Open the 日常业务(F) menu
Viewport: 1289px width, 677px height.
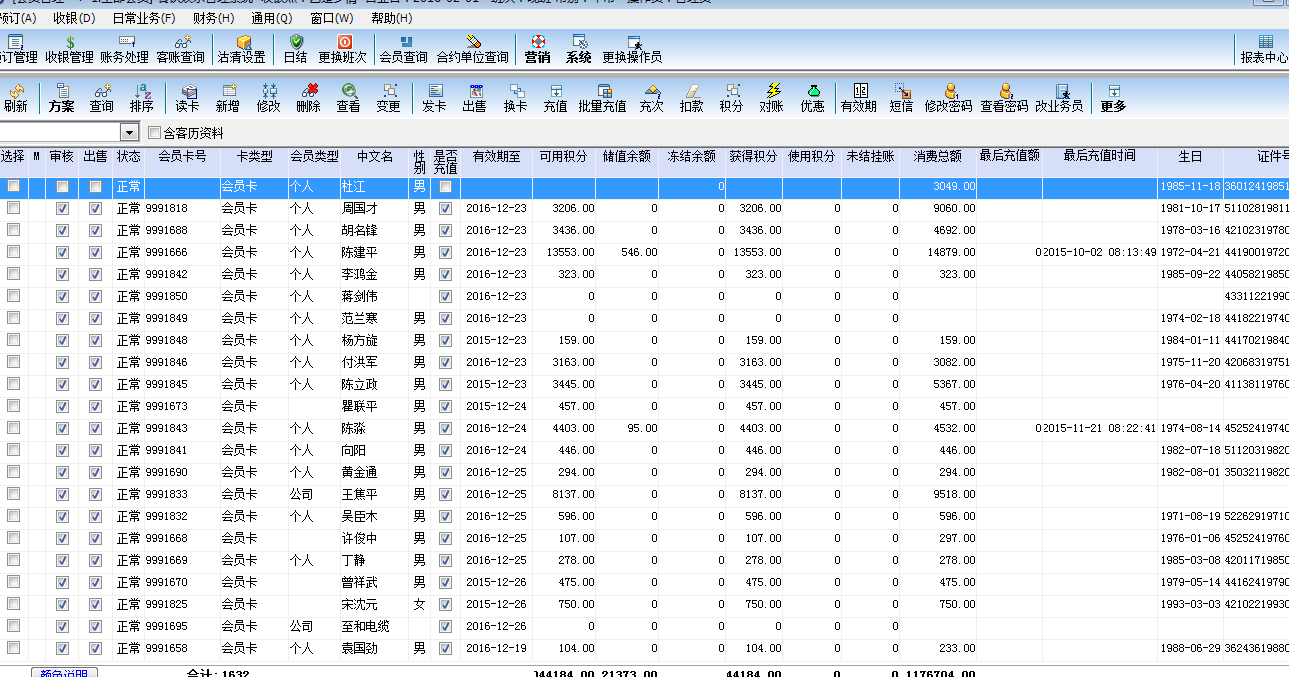(x=143, y=18)
